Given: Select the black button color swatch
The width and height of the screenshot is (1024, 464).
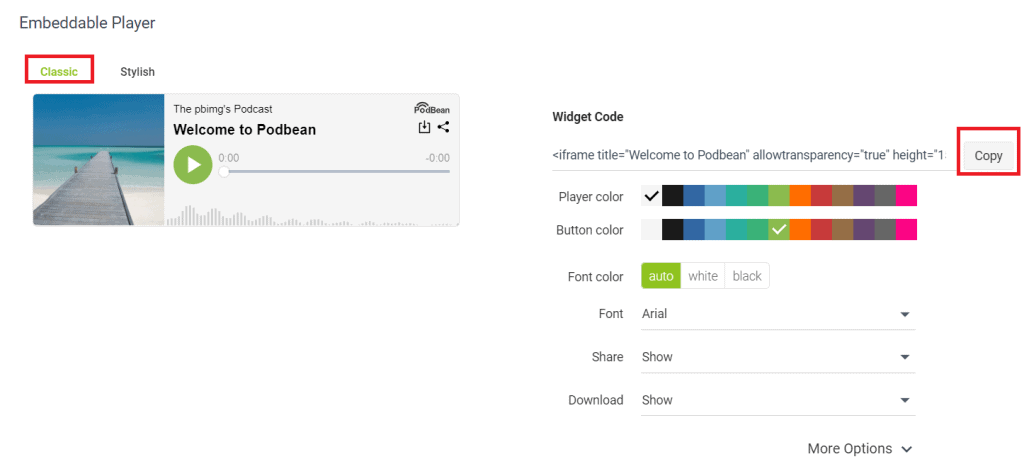Looking at the screenshot, I should (673, 229).
